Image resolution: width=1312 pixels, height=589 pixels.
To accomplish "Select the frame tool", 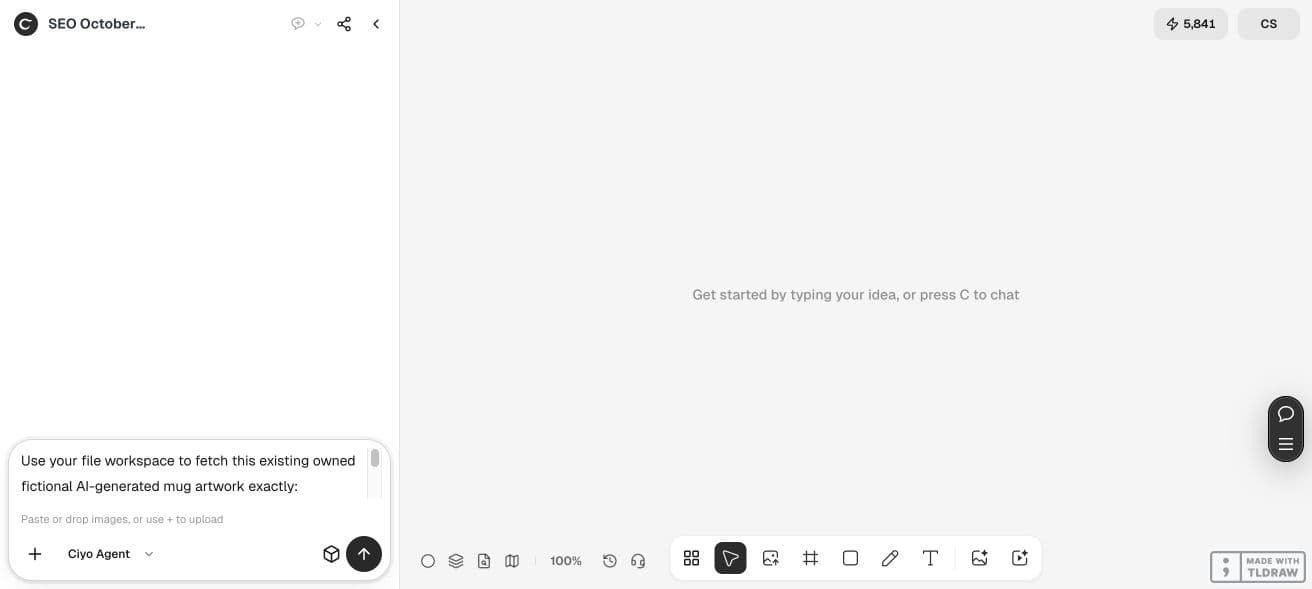I will pos(811,558).
